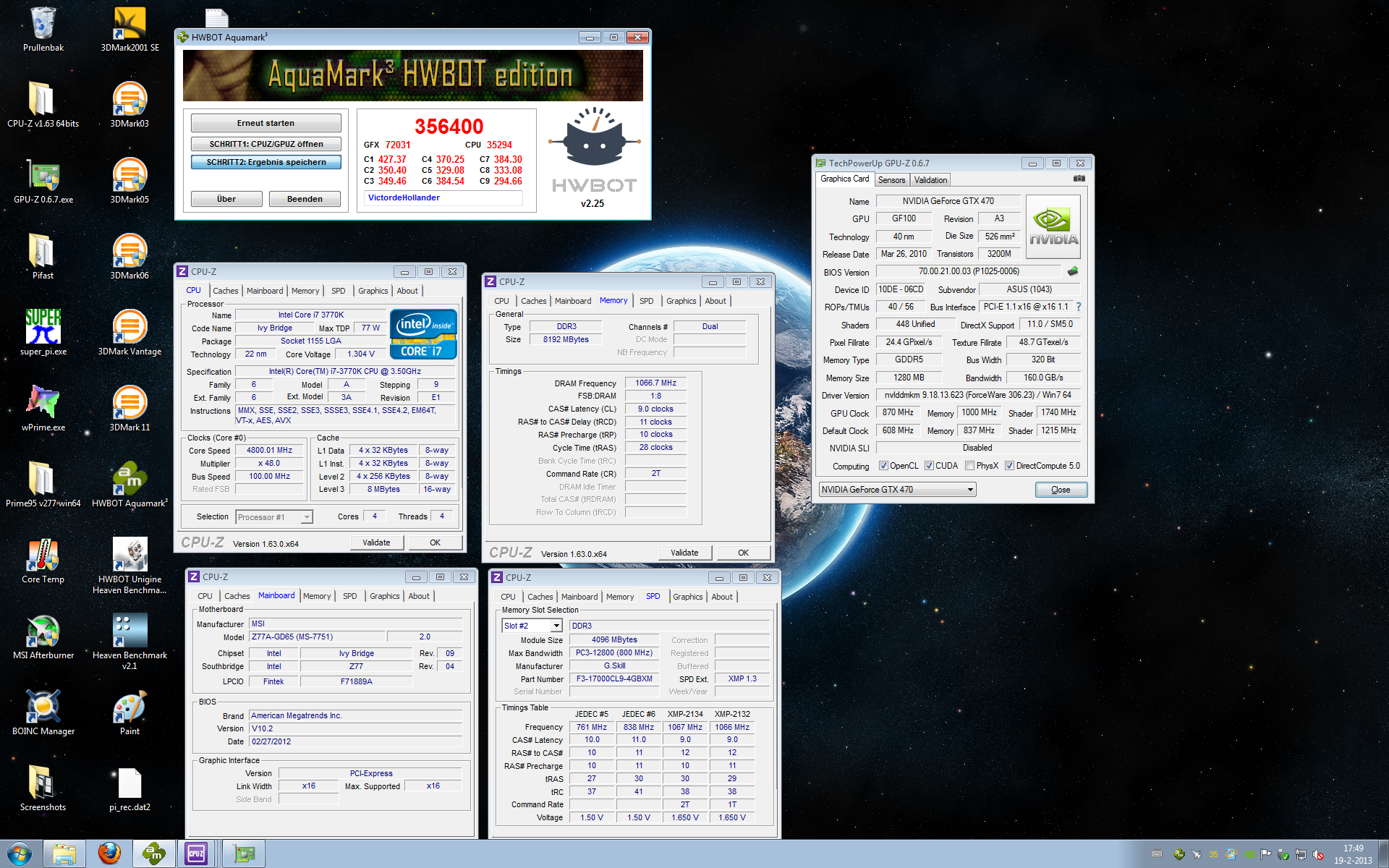Viewport: 1389px width, 868px height.
Task: Click the muted speaker volume tray icon
Action: click(1318, 854)
